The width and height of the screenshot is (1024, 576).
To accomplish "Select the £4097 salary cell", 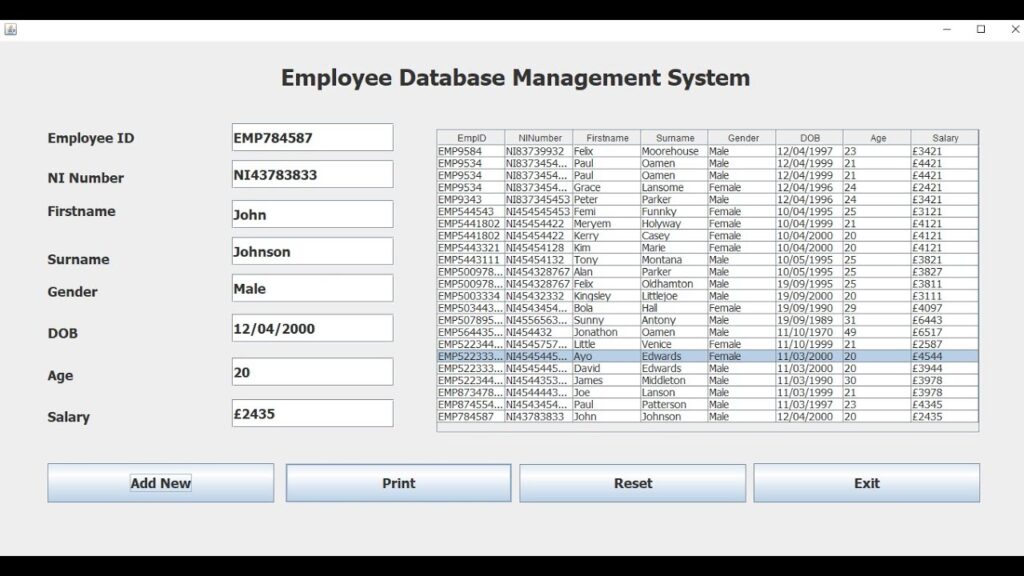I will coord(945,308).
